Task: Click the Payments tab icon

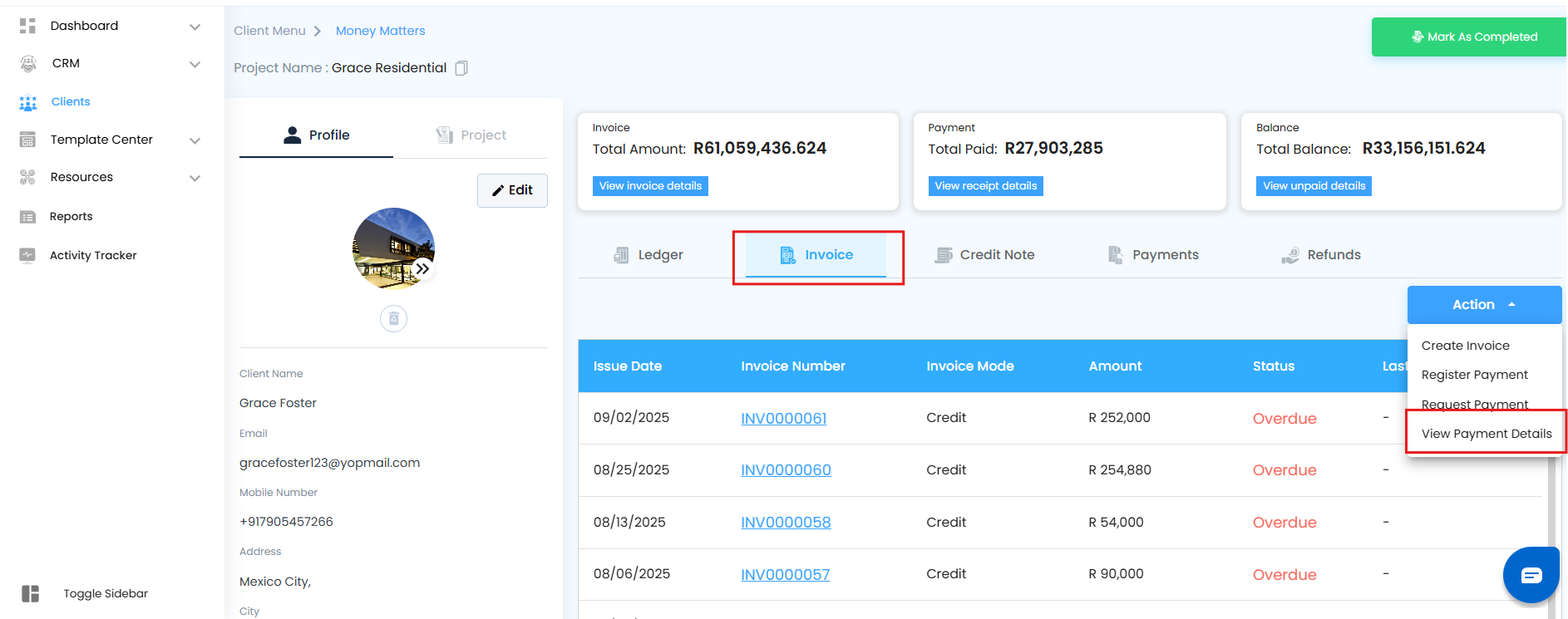Action: tap(1115, 255)
